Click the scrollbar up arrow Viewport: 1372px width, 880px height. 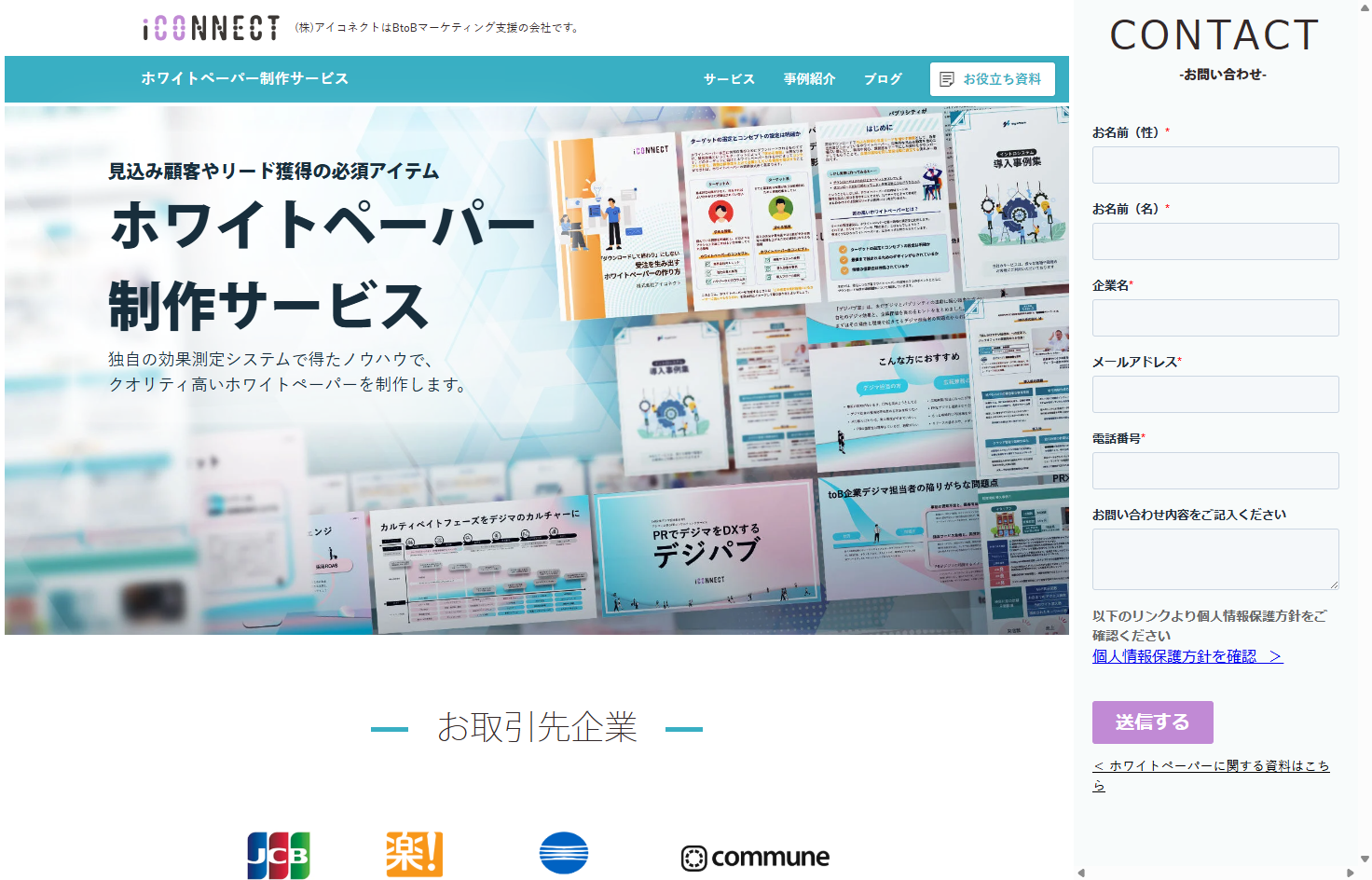1365,7
